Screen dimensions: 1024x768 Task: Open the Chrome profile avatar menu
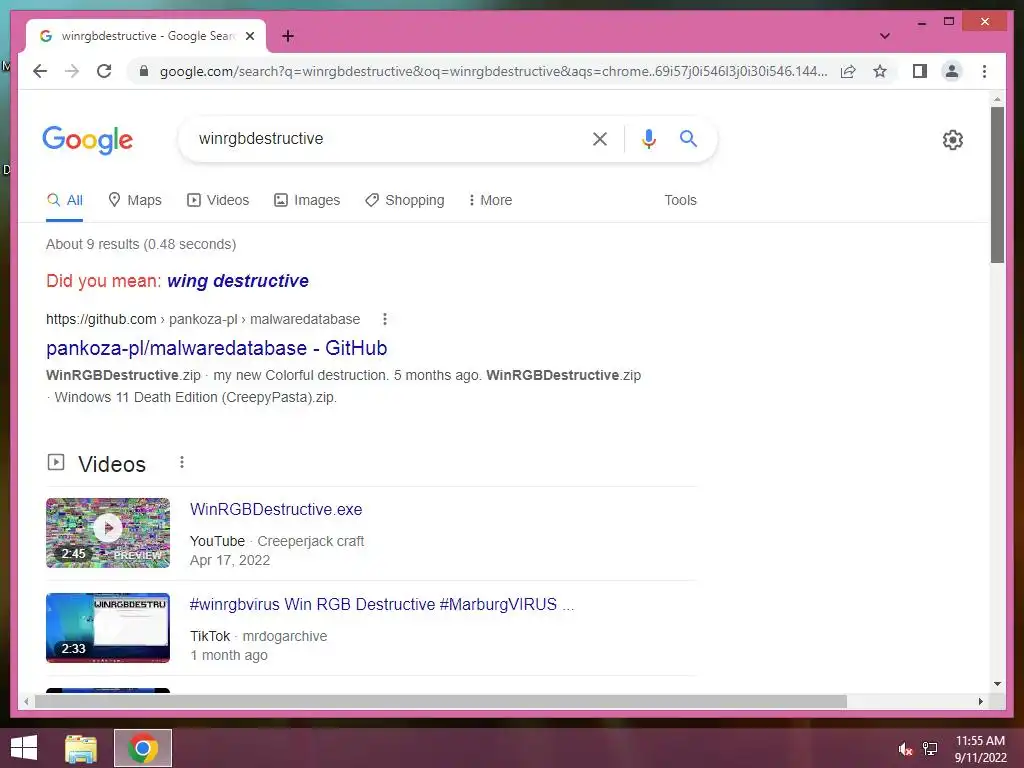tap(952, 71)
